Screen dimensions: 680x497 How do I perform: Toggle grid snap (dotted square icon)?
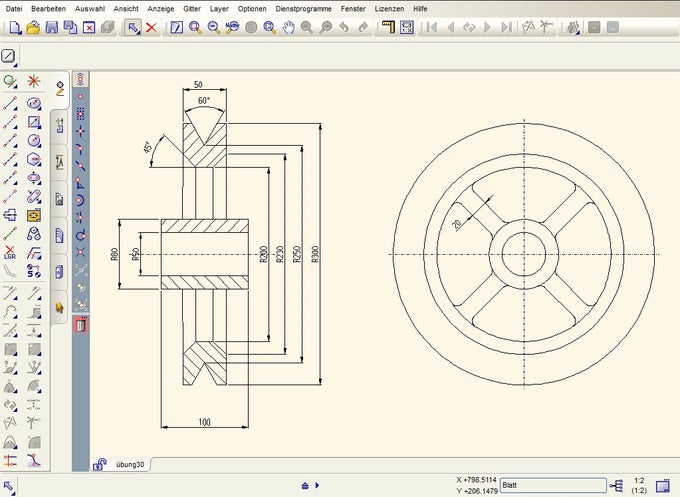81,114
